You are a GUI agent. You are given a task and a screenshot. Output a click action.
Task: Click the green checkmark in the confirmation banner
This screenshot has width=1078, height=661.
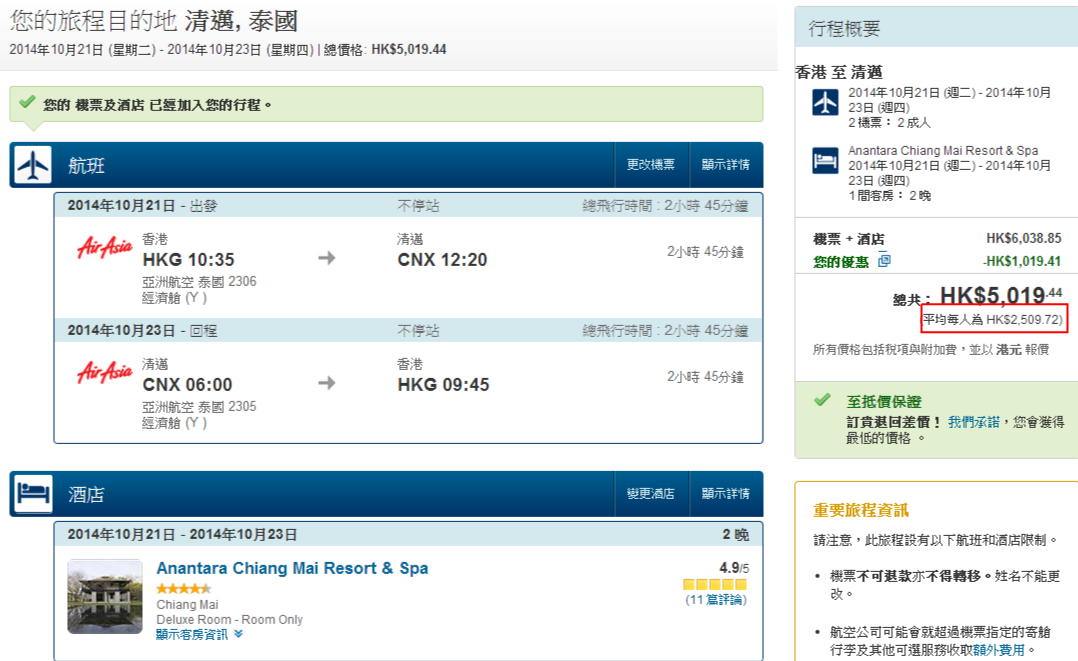(28, 103)
